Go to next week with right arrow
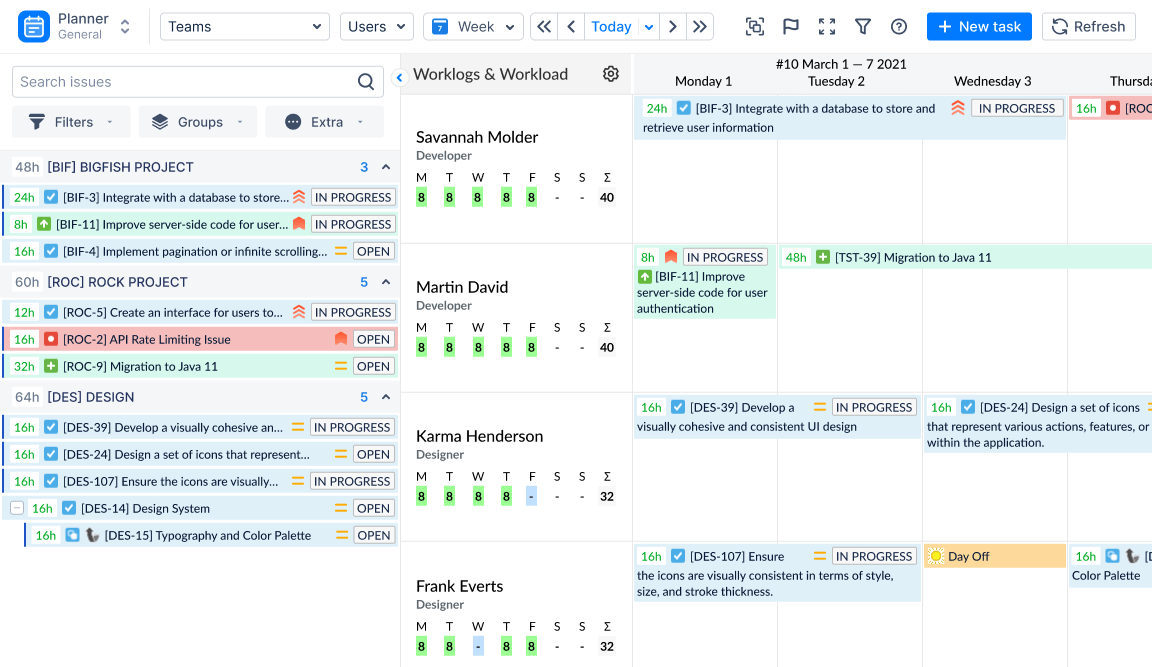Viewport: 1152px width, 667px height. click(673, 27)
